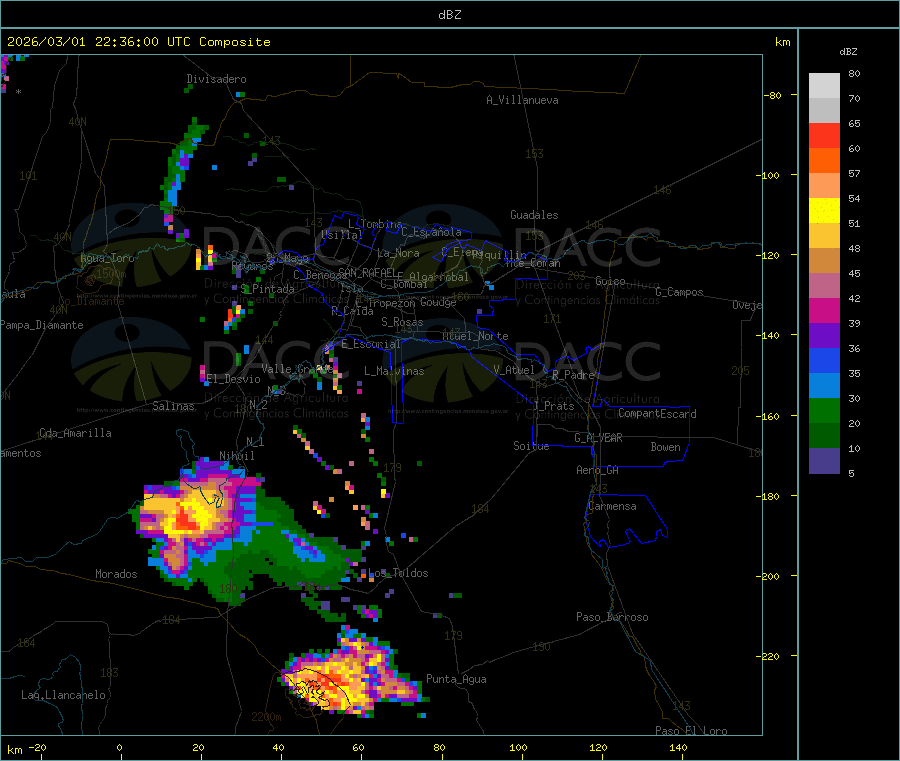Click the Paso_Barroso label
This screenshot has width=900, height=761.
pos(612,617)
